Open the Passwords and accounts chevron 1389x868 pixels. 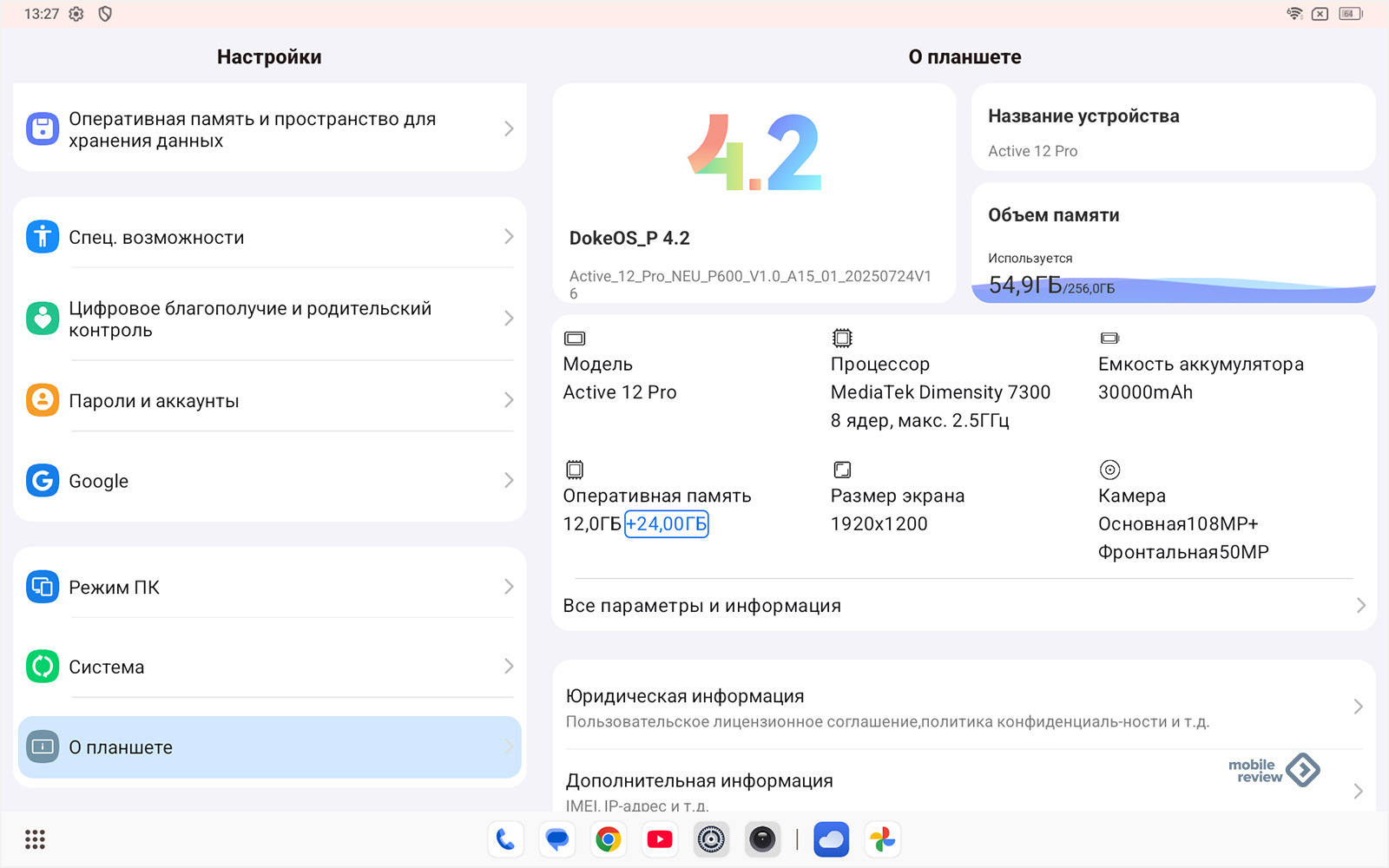pos(509,399)
